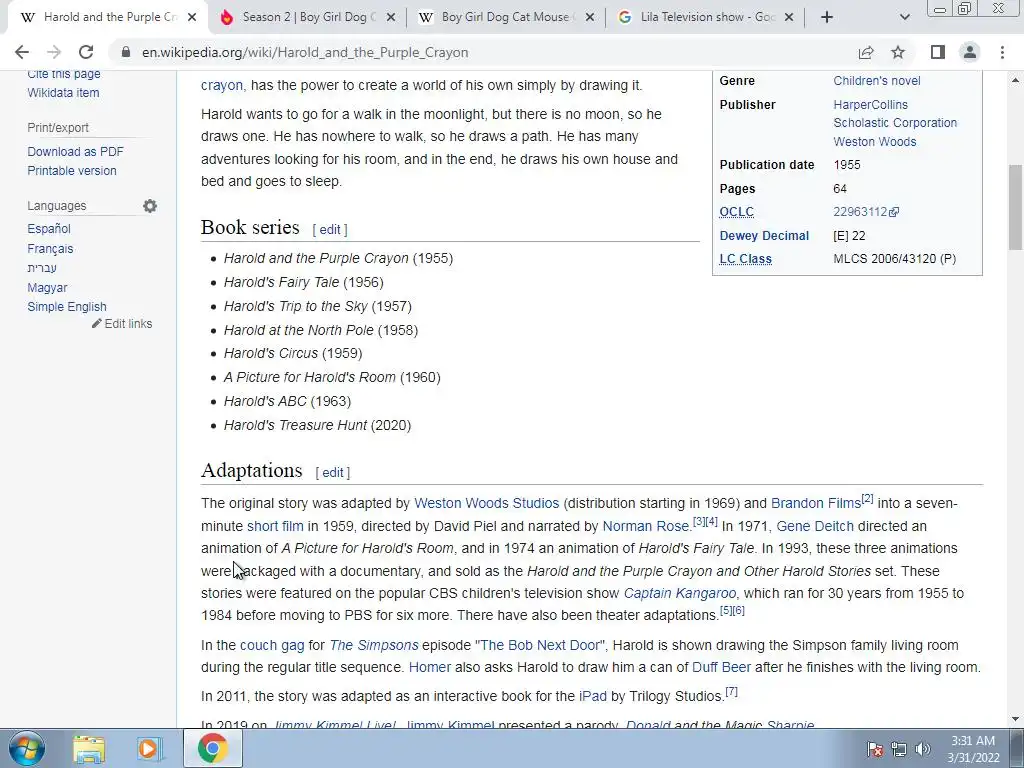Open the HarperCollins publisher link

871,104
